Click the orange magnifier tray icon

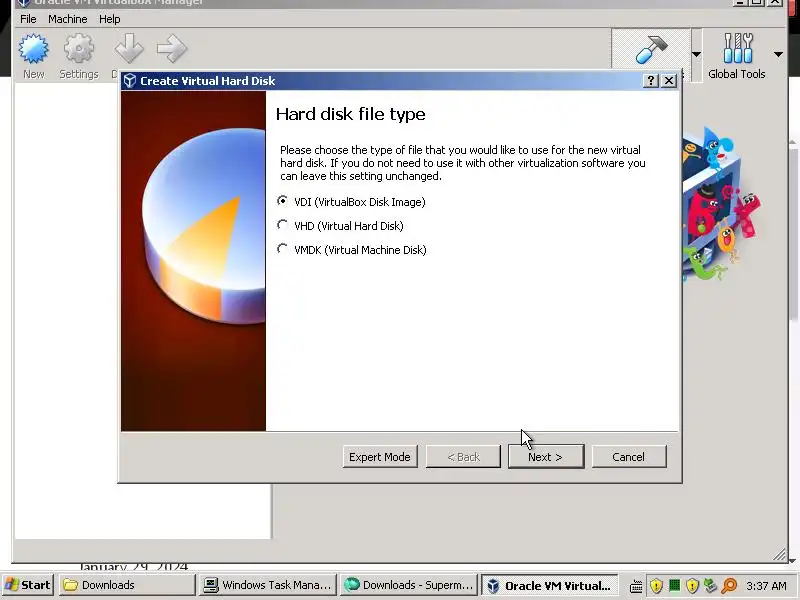[729, 585]
